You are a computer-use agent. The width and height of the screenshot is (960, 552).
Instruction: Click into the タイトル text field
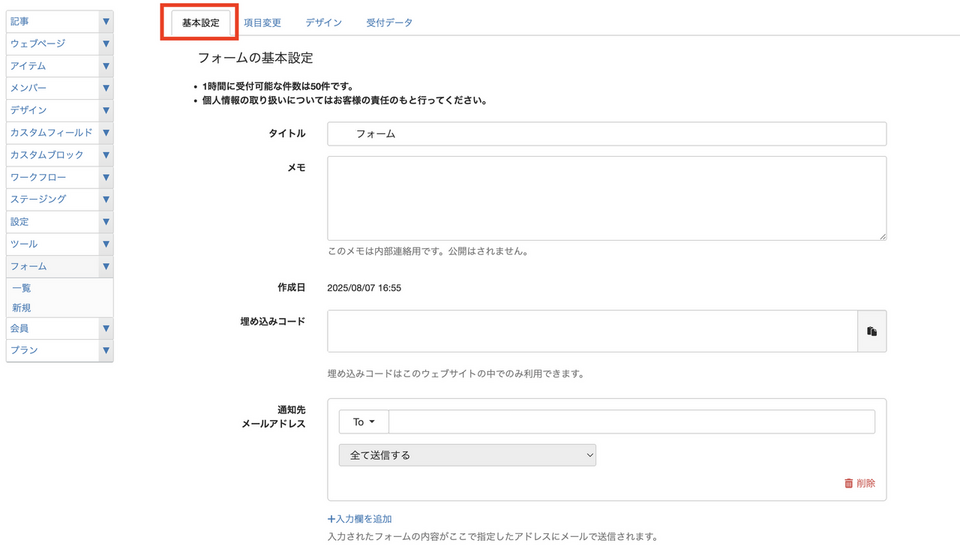[x=607, y=133]
